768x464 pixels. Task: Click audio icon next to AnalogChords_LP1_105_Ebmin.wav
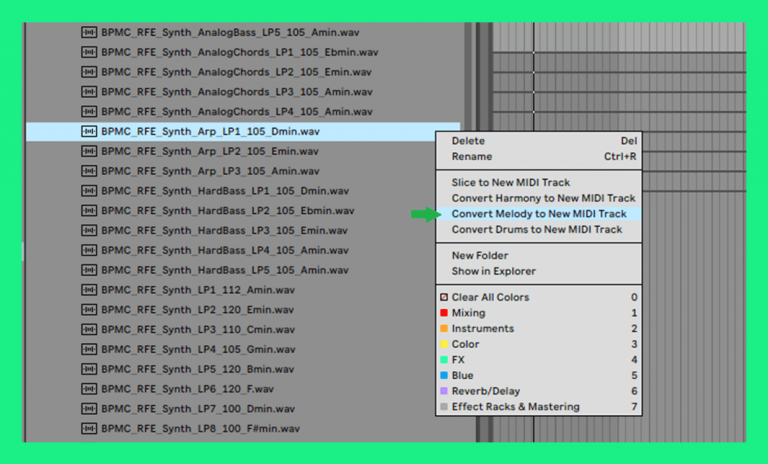click(88, 52)
